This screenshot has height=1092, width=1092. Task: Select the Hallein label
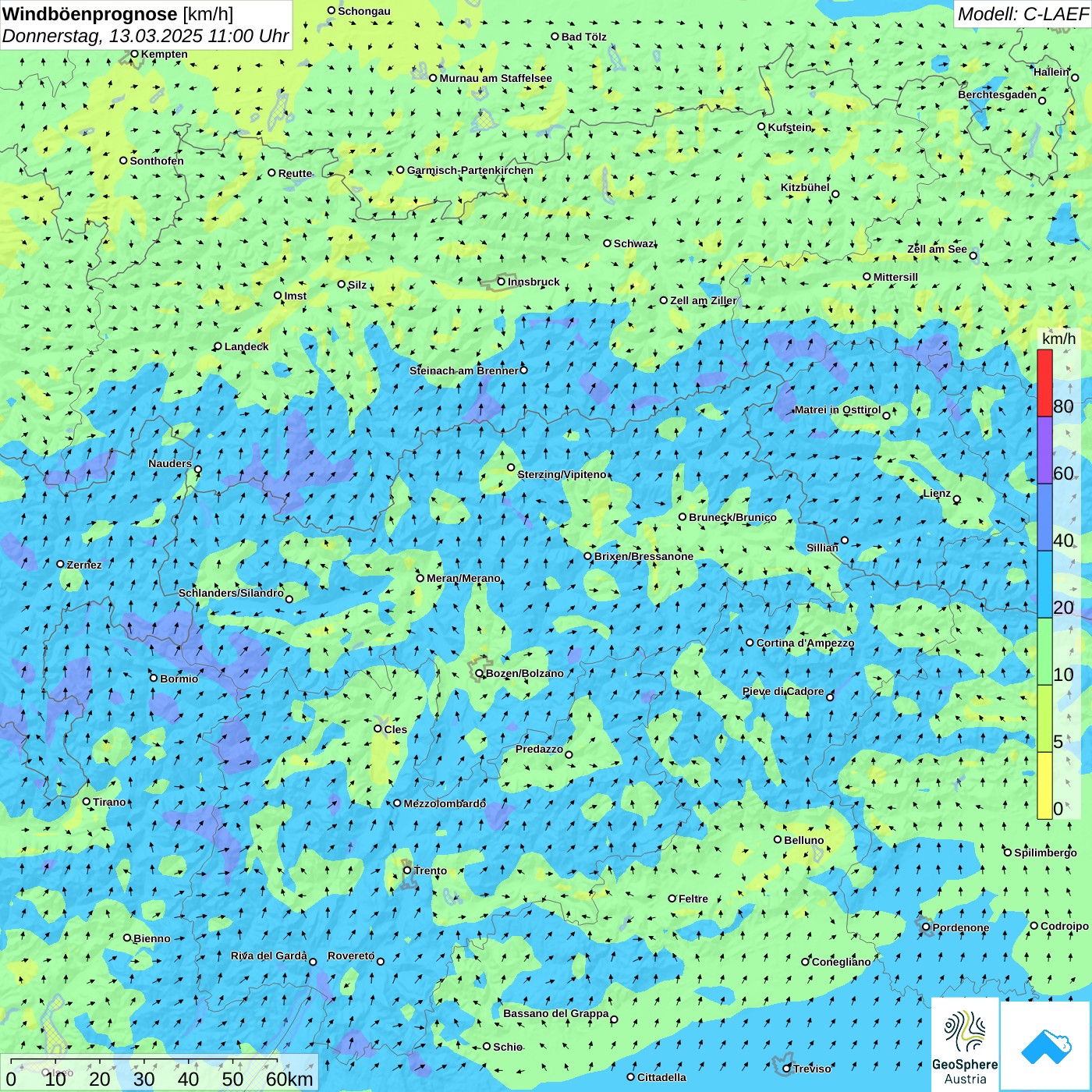(x=1051, y=72)
